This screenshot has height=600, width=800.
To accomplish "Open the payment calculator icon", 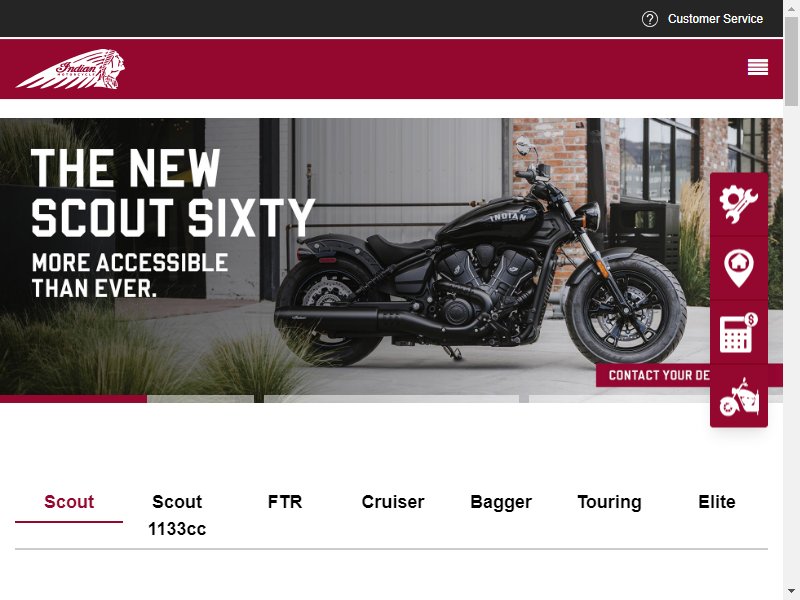I will click(739, 332).
